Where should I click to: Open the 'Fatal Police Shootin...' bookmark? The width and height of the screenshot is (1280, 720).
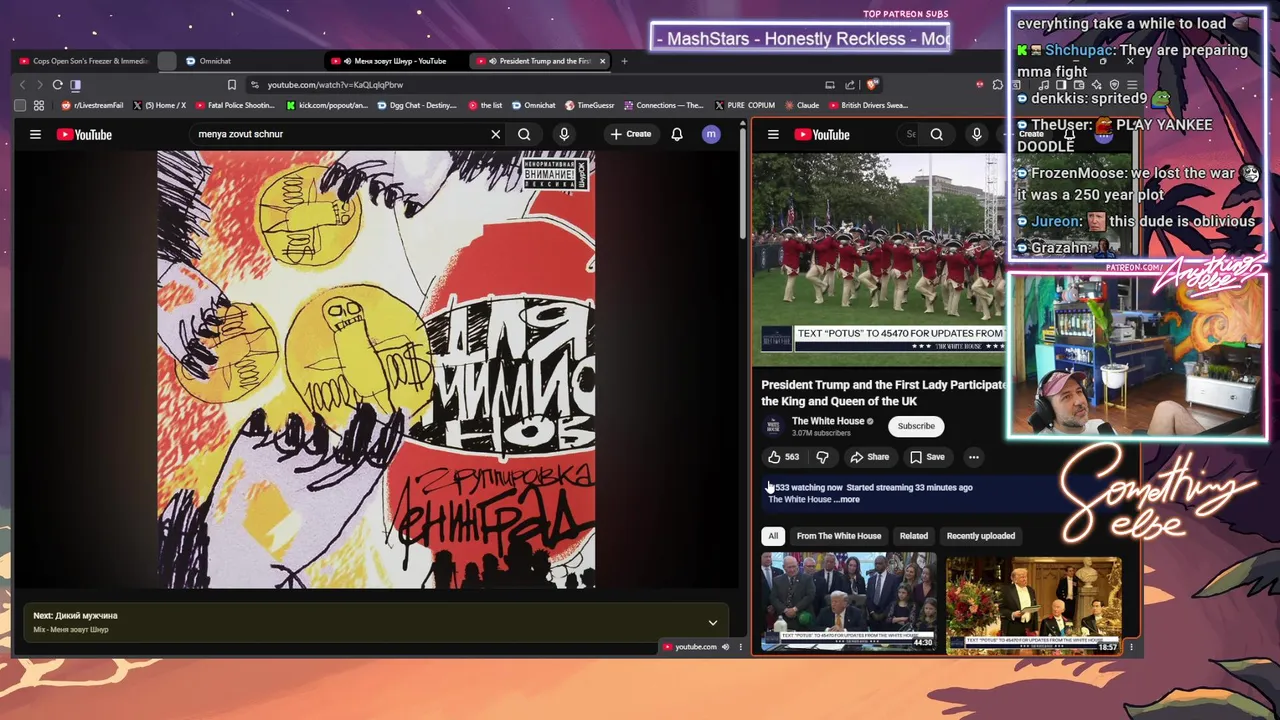click(235, 105)
